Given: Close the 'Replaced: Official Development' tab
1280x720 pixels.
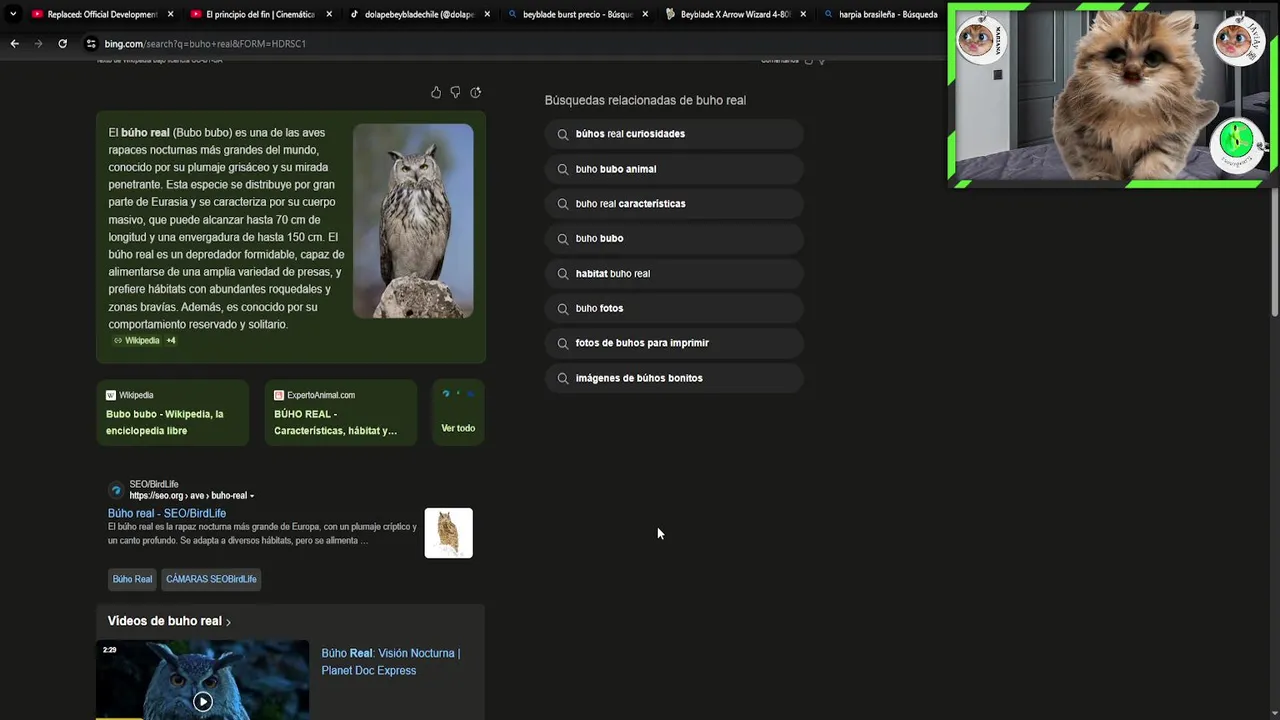Looking at the screenshot, I should (x=171, y=14).
